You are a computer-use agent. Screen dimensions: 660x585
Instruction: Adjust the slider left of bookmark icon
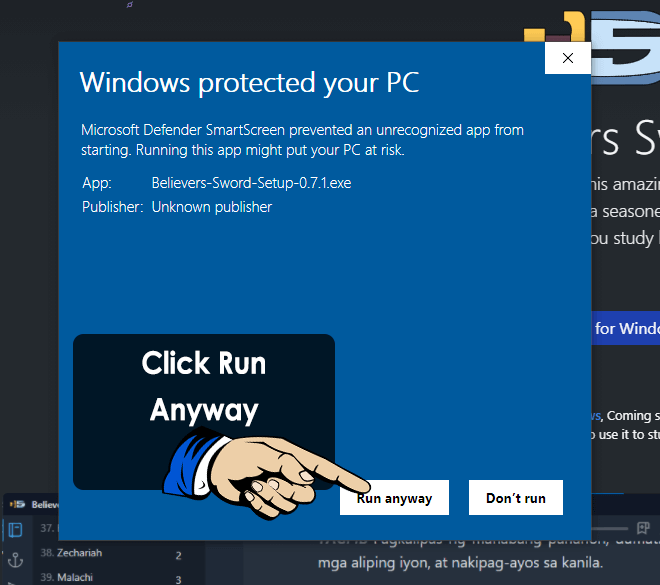[609, 528]
